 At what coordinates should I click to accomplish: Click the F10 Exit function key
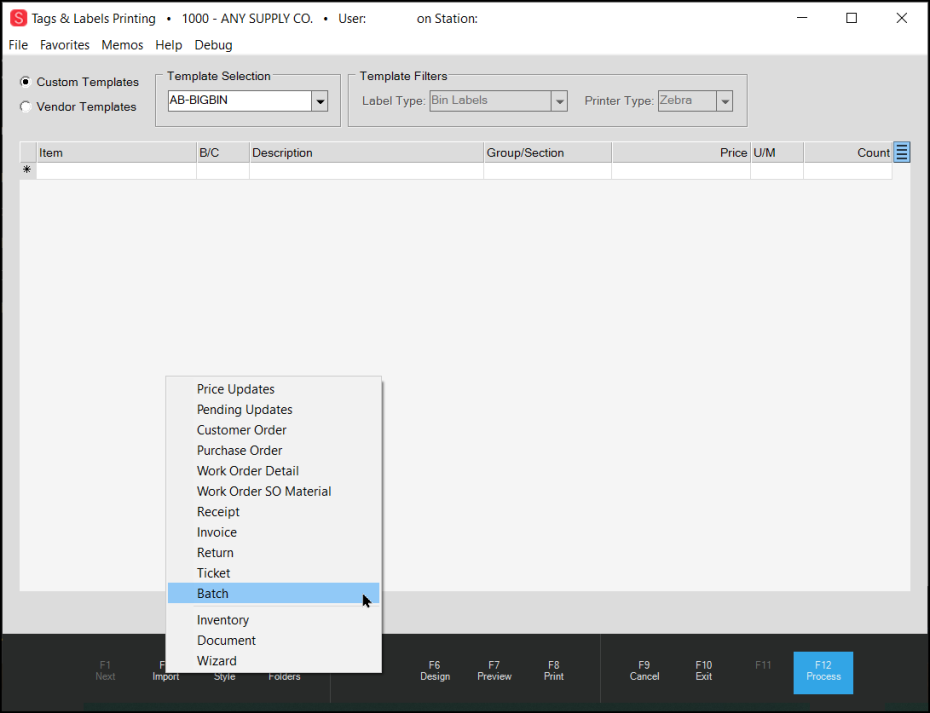(x=704, y=670)
